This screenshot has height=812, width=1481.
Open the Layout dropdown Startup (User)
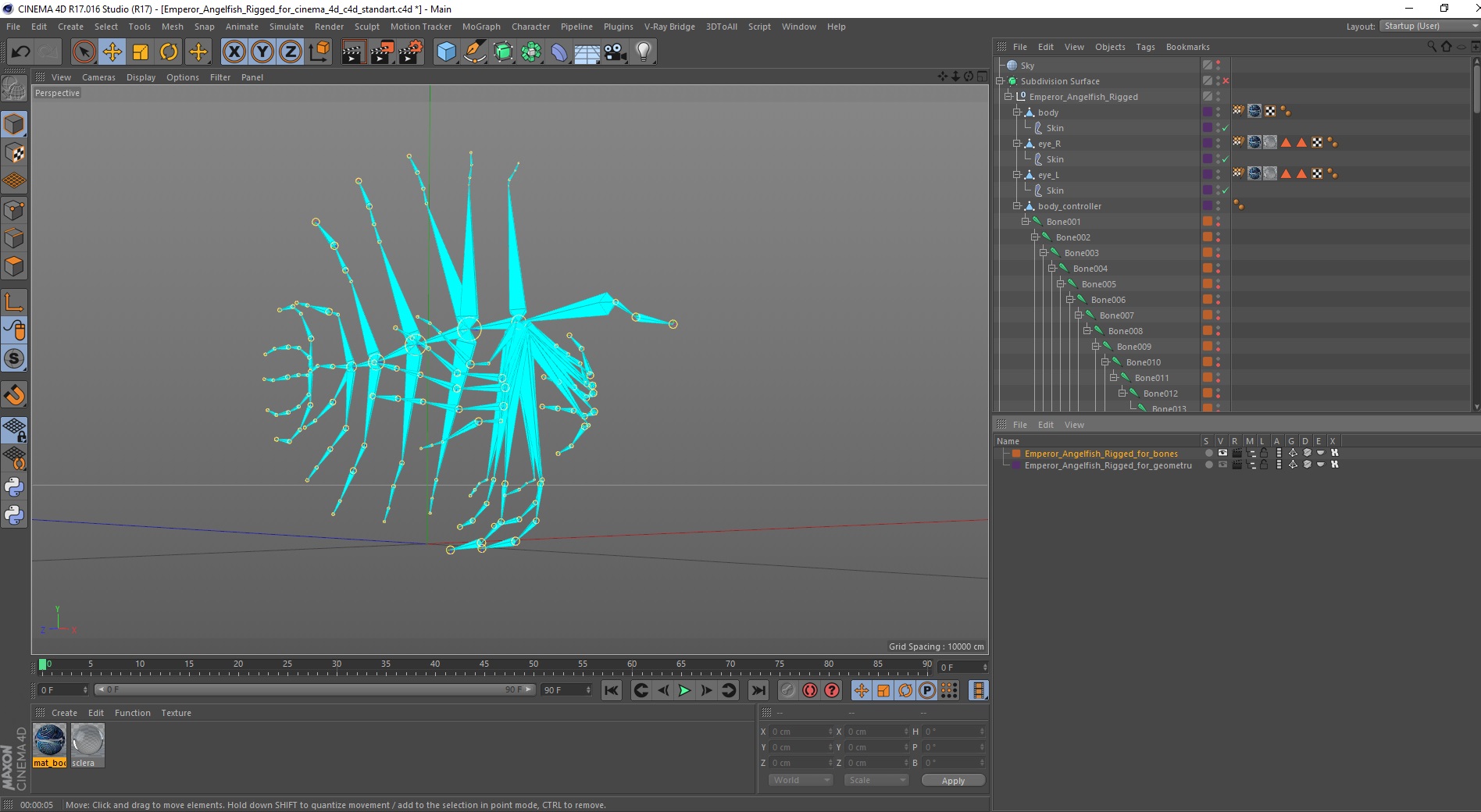click(x=1429, y=26)
